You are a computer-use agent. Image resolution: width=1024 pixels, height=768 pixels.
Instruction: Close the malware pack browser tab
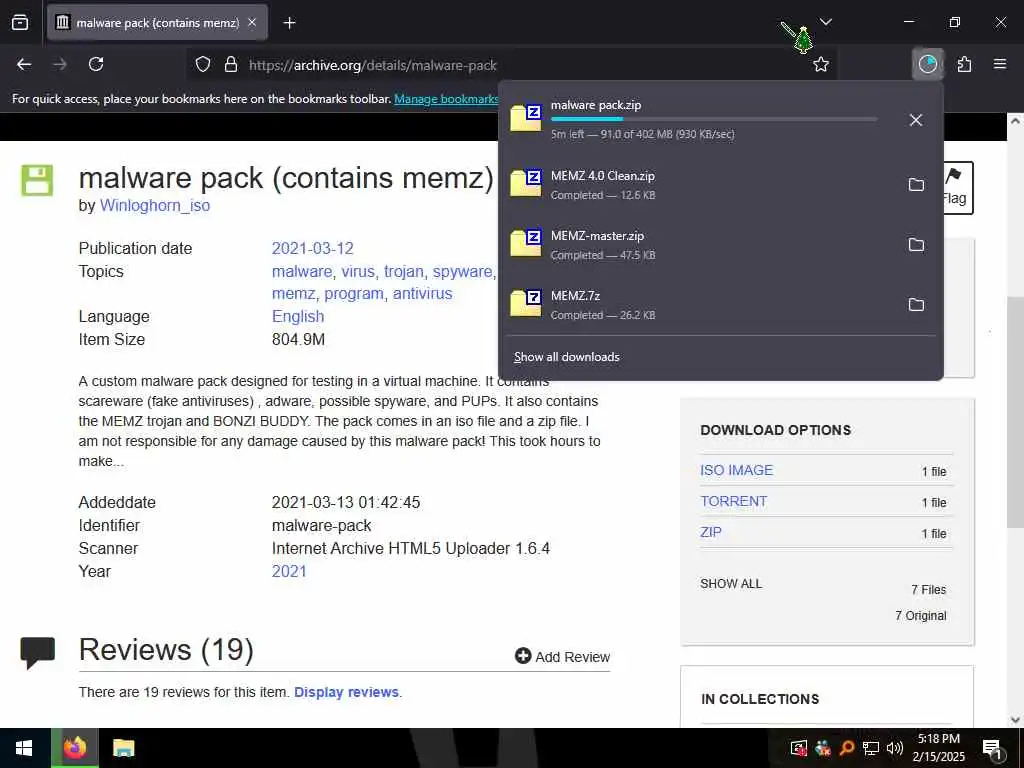252,23
